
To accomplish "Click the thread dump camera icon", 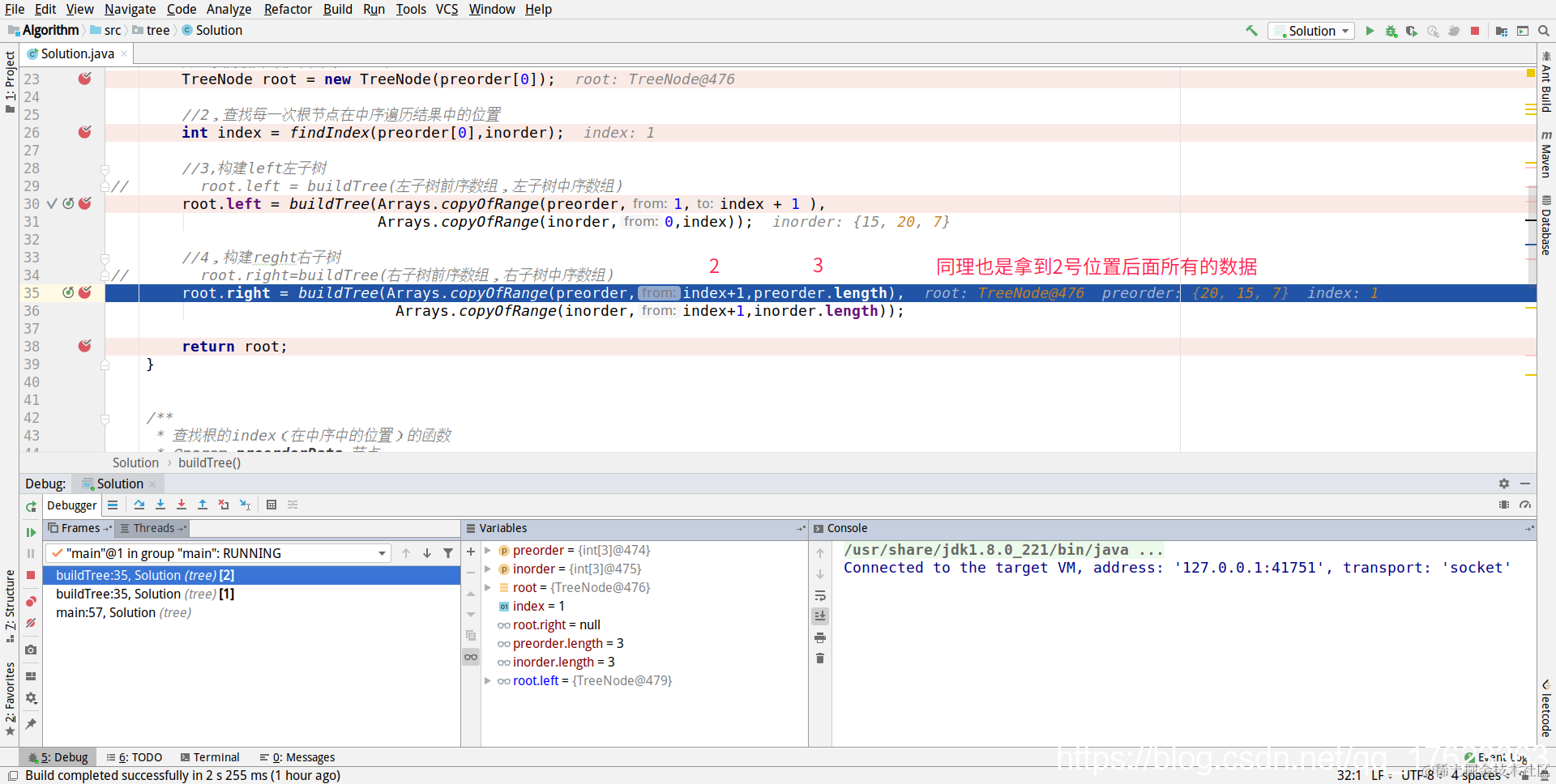I will click(x=31, y=650).
